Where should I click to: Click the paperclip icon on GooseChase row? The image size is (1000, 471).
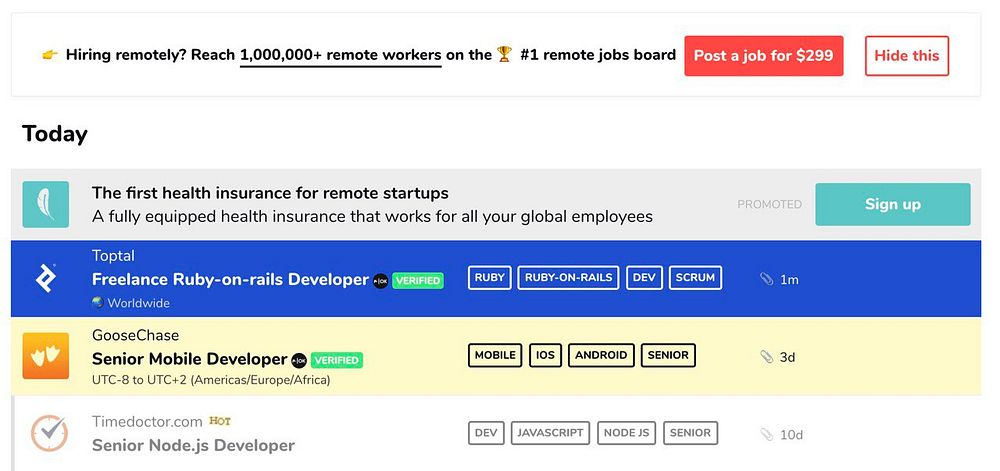pyautogui.click(x=766, y=356)
